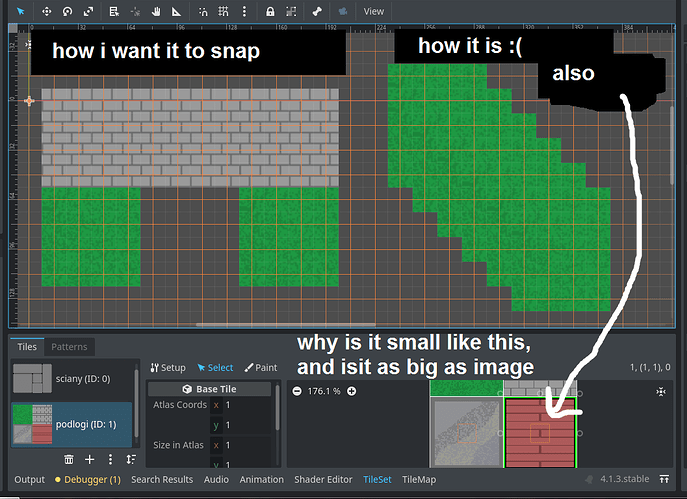Select the podlogi (ID: 1) atlas source

tap(72, 424)
